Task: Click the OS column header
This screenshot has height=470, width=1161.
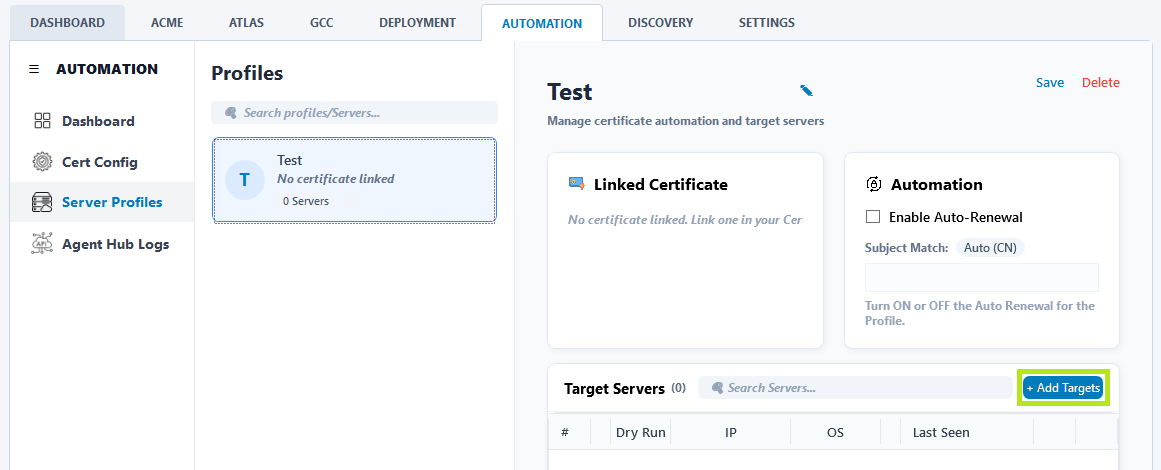Action: 835,432
